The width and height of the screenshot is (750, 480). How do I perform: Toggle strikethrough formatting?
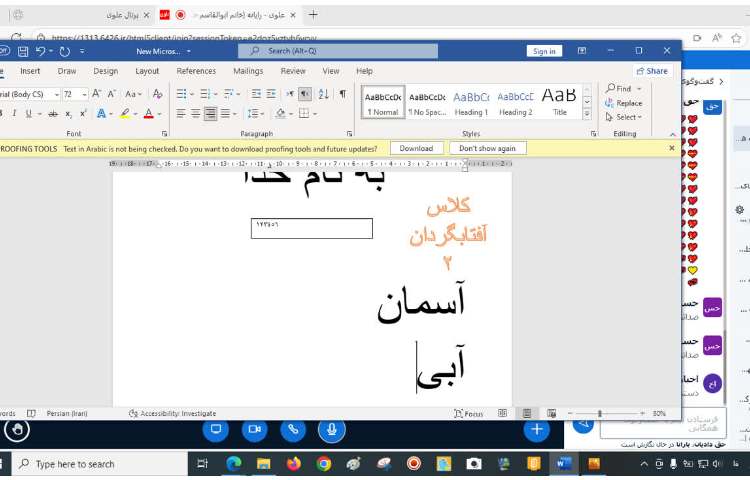(53, 114)
